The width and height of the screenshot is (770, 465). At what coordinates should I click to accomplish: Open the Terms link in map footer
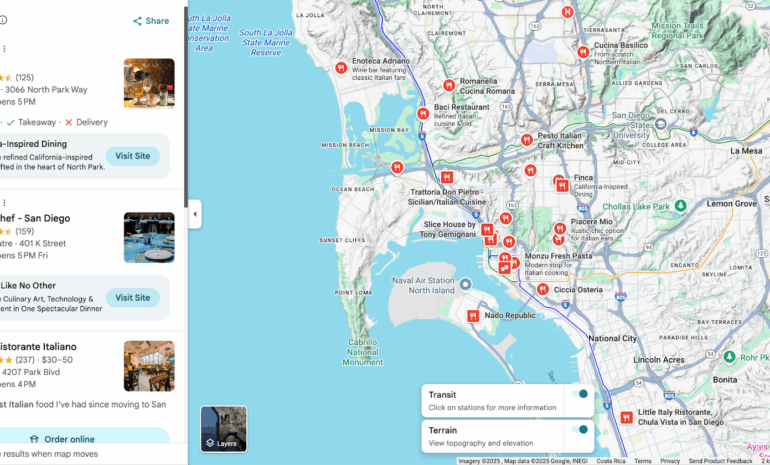(643, 461)
